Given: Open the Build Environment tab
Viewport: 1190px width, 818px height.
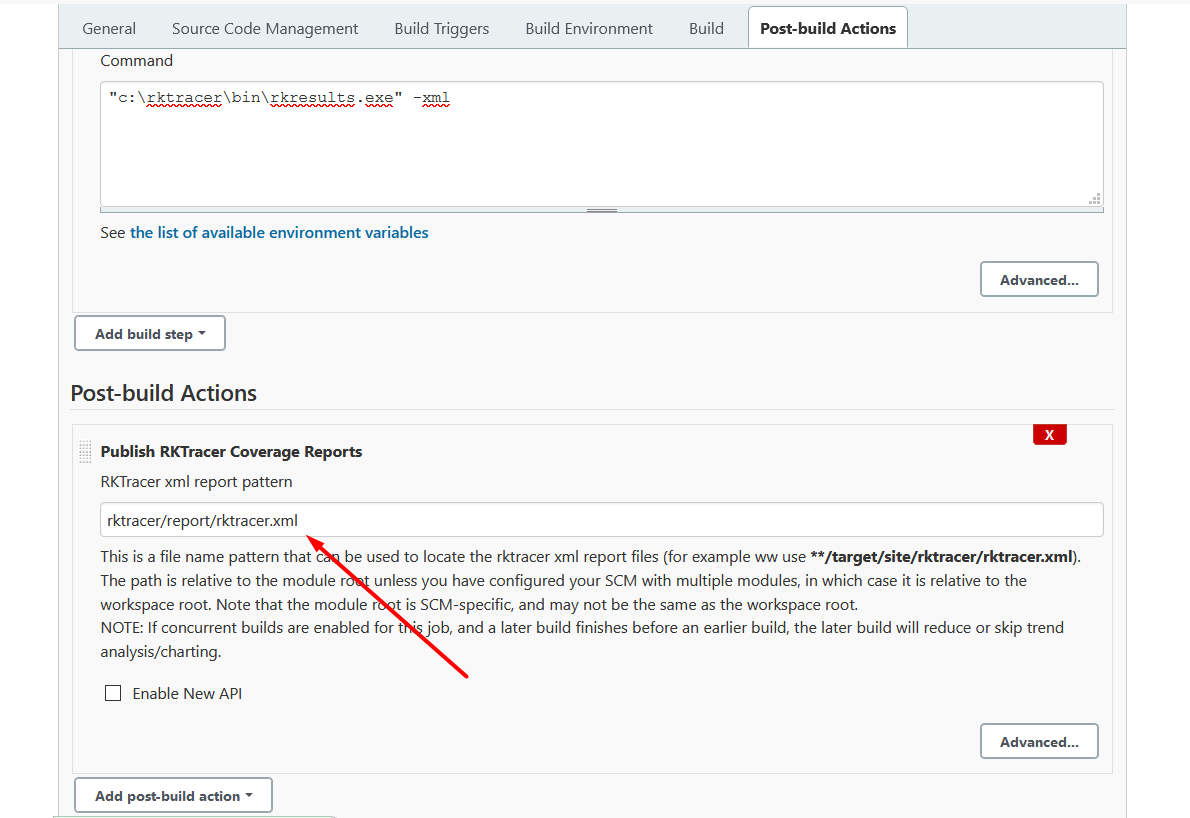Looking at the screenshot, I should click(588, 28).
